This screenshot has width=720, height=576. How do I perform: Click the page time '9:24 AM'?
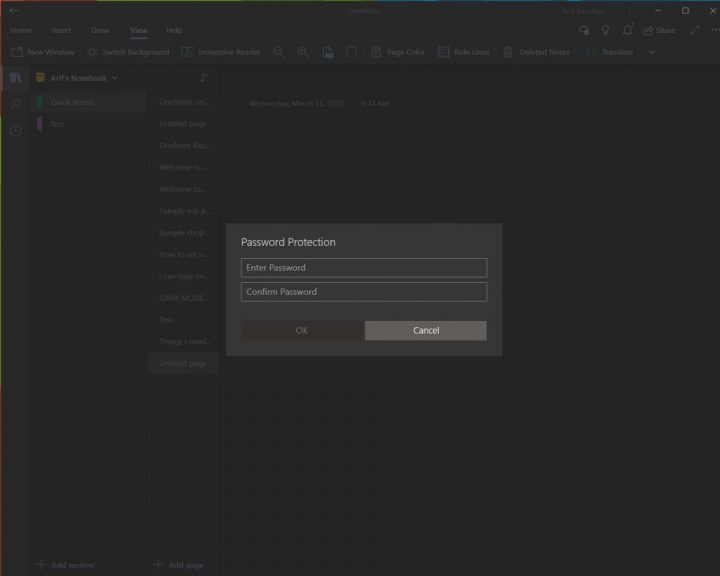coord(375,103)
